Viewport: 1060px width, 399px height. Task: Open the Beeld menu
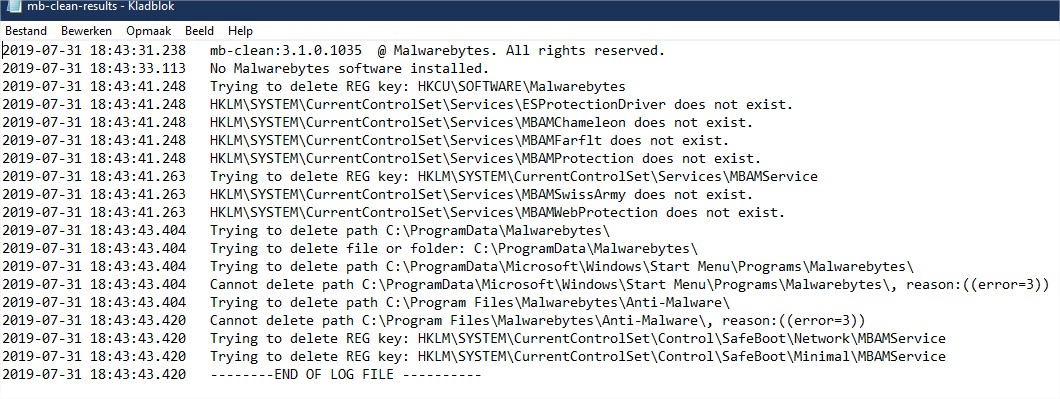tap(199, 31)
